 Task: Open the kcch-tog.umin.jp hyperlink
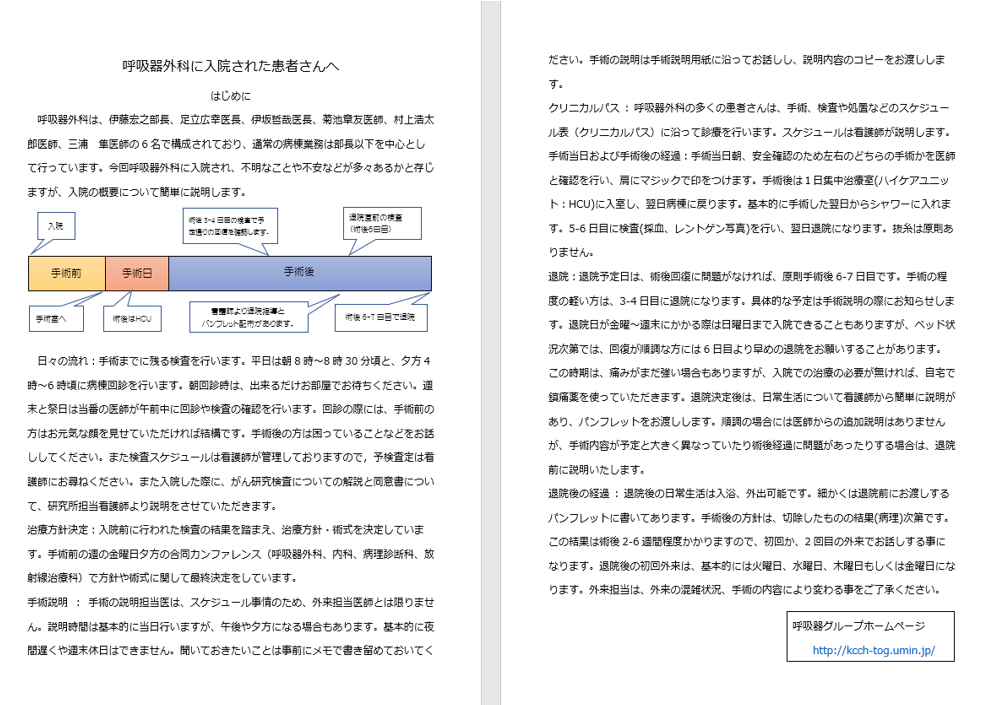coord(873,650)
